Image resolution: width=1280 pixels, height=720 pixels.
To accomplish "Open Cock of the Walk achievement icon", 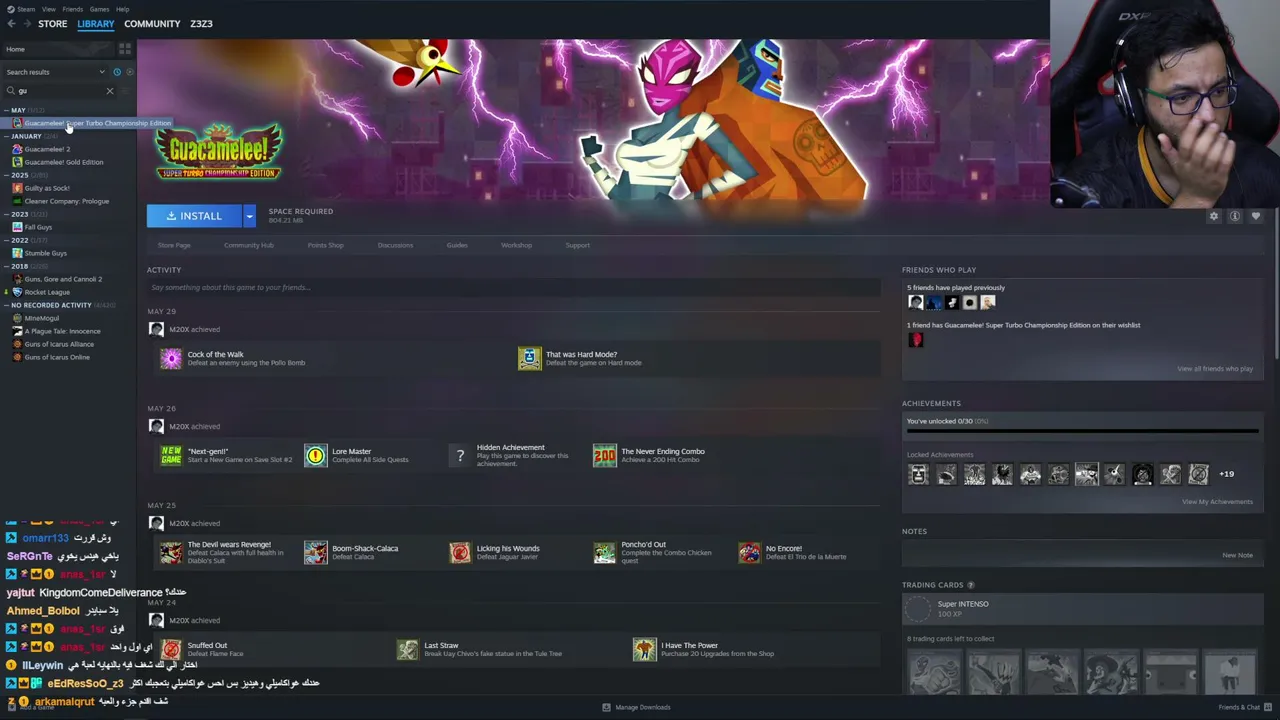I will (x=171, y=358).
